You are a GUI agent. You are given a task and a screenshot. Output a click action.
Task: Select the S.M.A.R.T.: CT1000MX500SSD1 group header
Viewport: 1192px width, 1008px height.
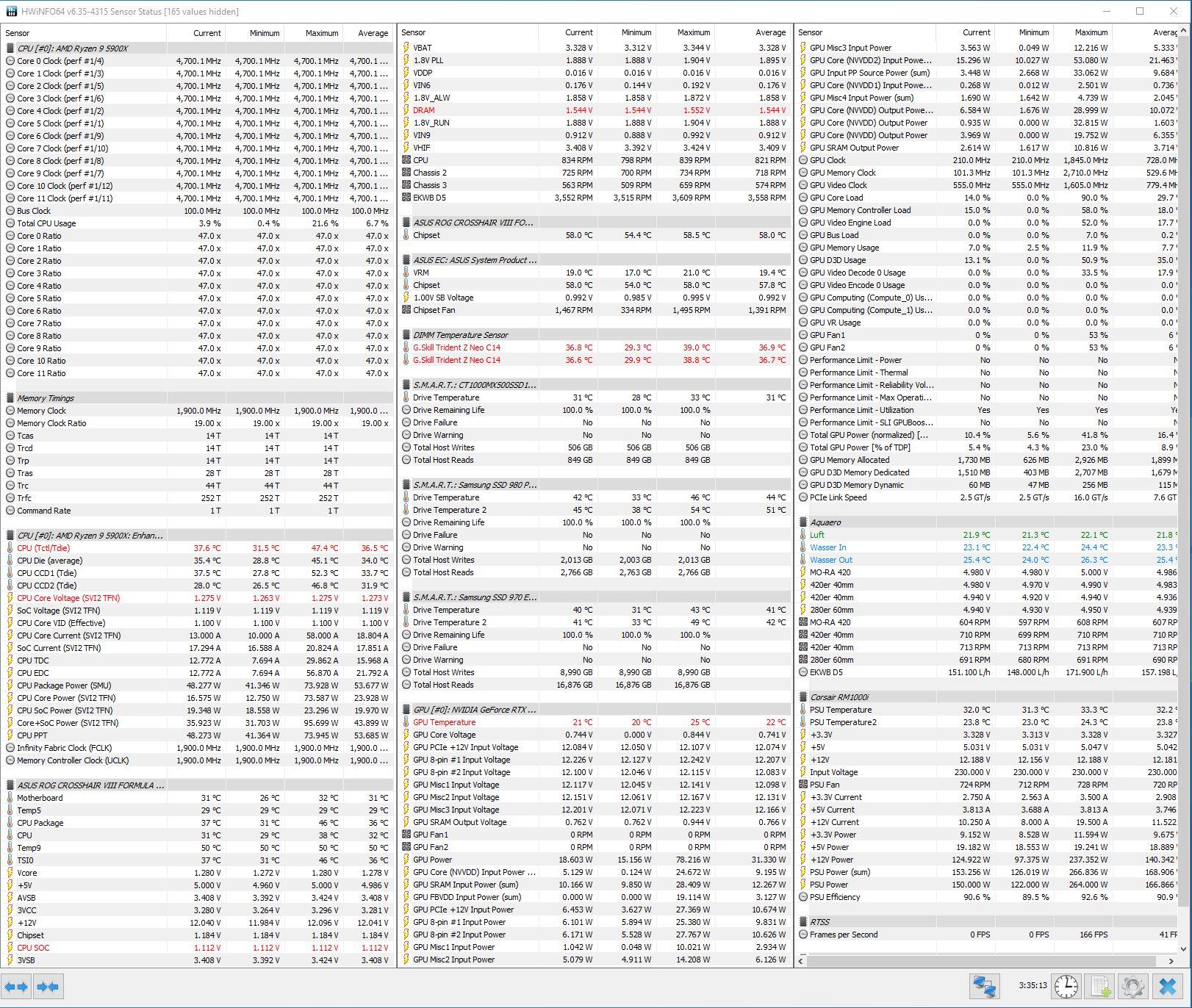594,385
